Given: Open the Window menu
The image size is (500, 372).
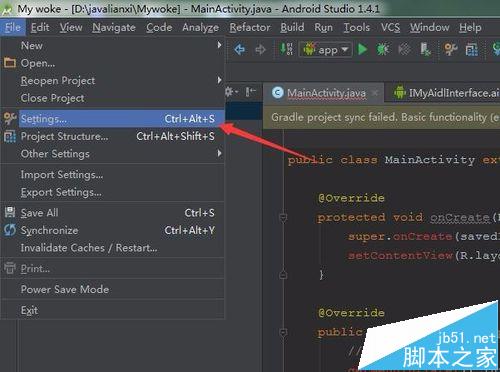Looking at the screenshot, I should tap(429, 27).
